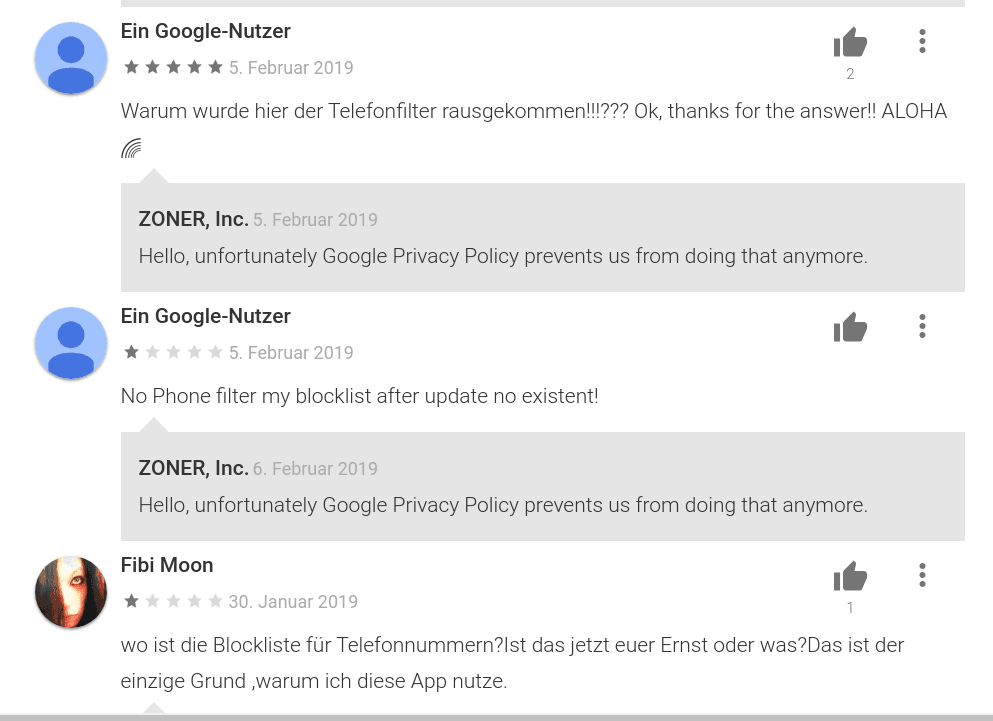The image size is (993, 721).
Task: Click the five-star rating of first review
Action: [174, 67]
